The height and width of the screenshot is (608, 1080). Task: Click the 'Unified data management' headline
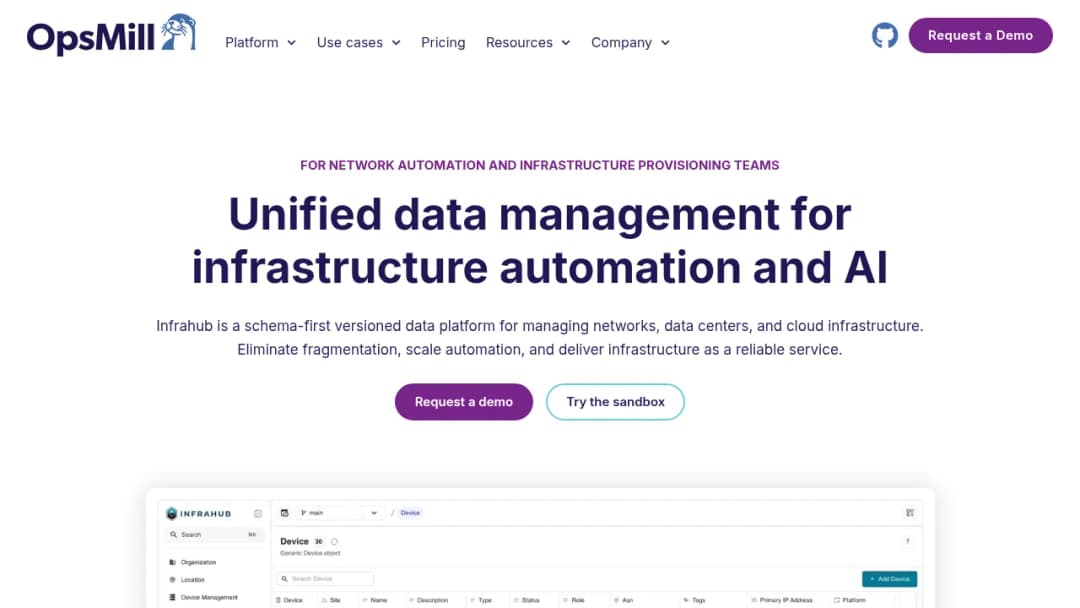[540, 240]
